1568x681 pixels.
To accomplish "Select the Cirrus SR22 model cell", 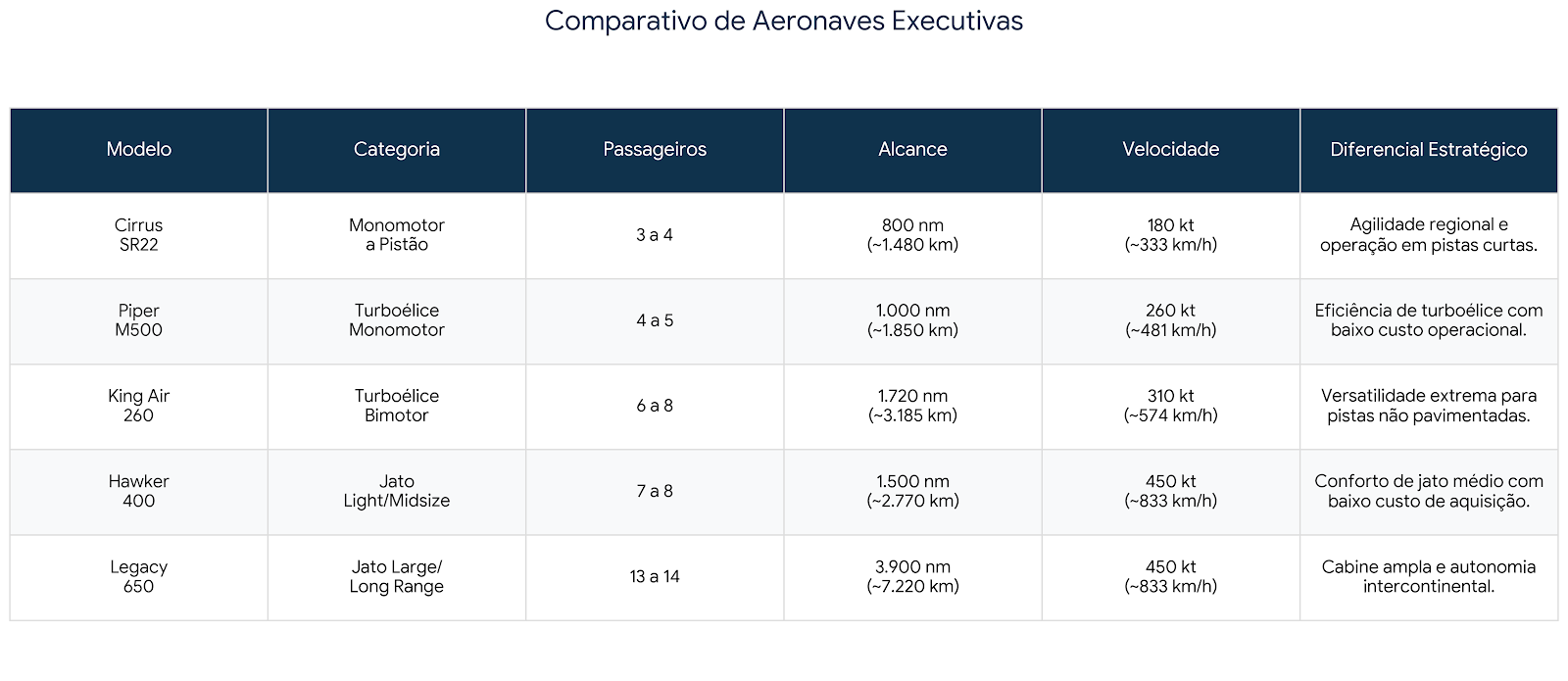I will click(x=138, y=235).
